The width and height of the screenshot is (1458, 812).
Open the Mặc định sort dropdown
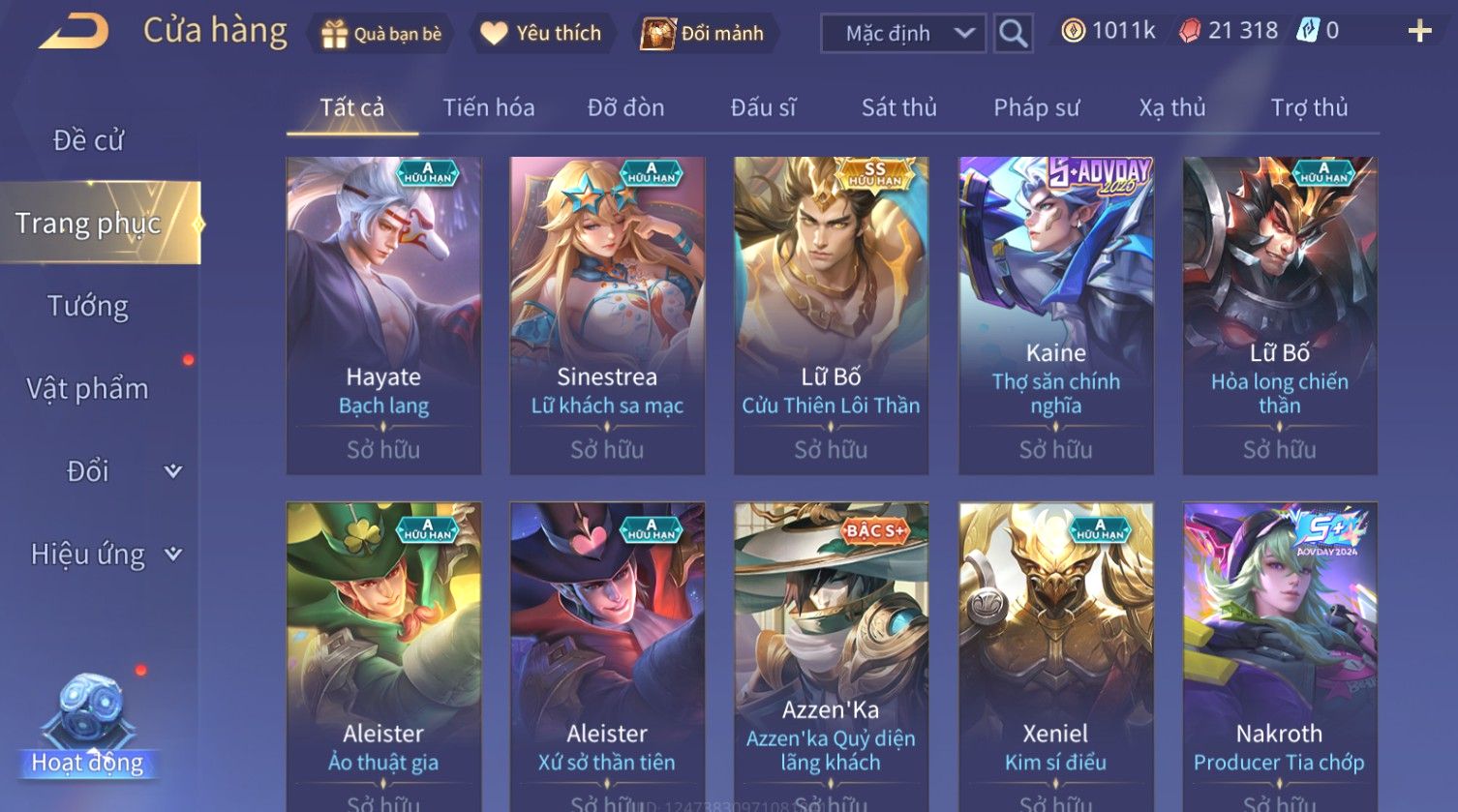point(903,33)
